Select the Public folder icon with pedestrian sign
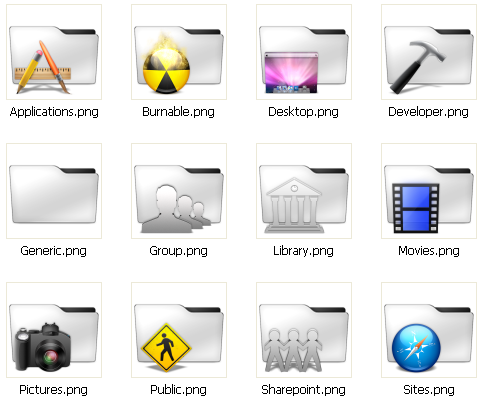This screenshot has width=482, height=401. (x=179, y=330)
